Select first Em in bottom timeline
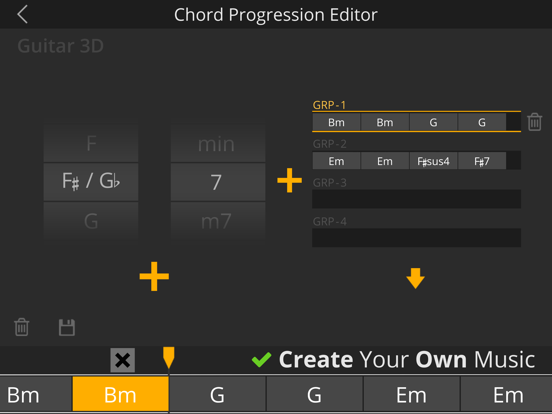The image size is (552, 414). point(412,394)
